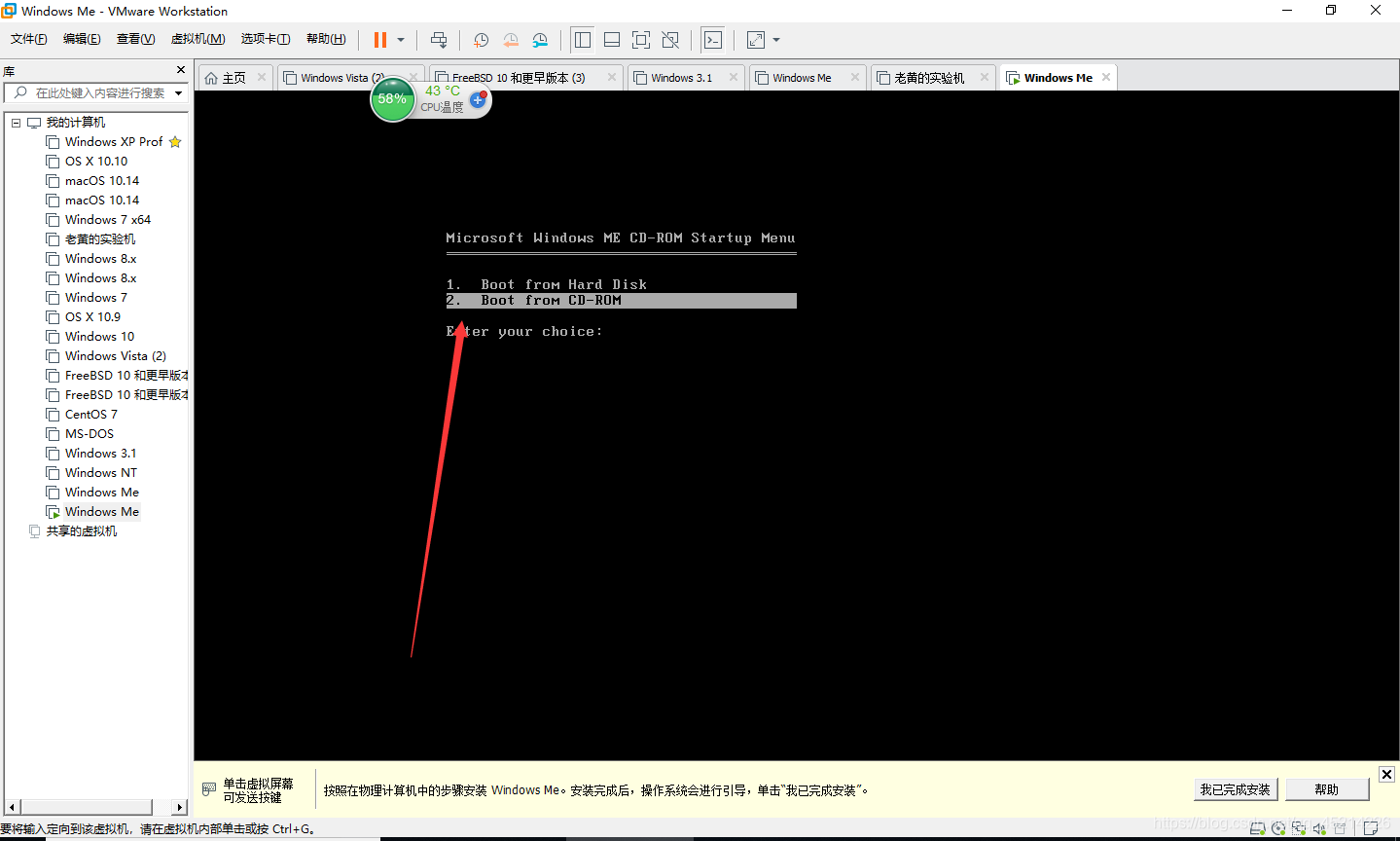1400x841 pixels.
Task: Open the snapshot manager
Action: 540,40
